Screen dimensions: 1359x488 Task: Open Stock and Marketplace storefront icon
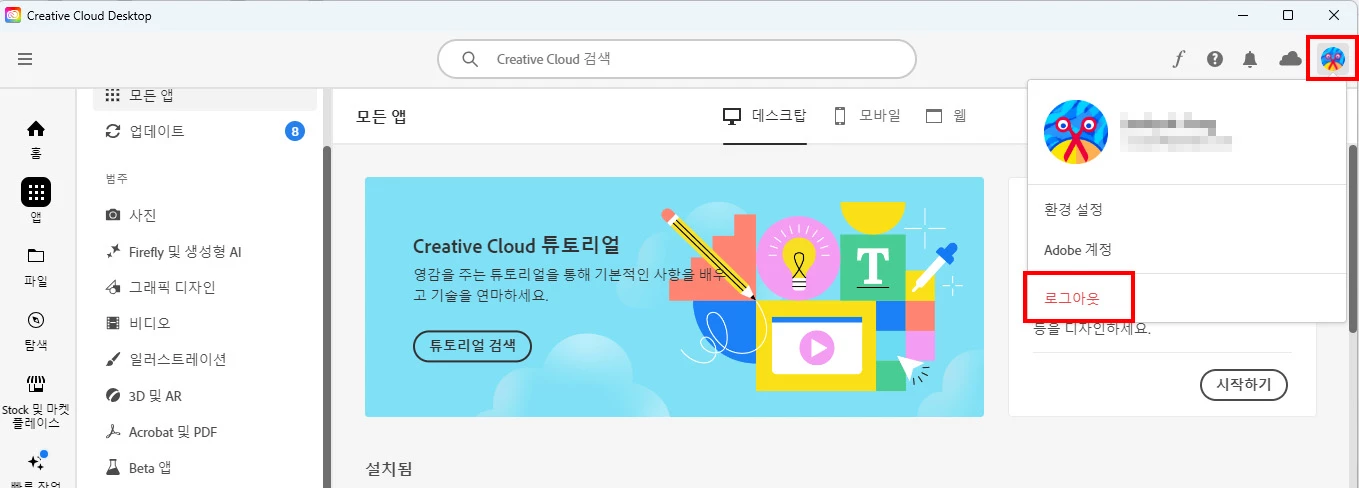click(x=36, y=385)
